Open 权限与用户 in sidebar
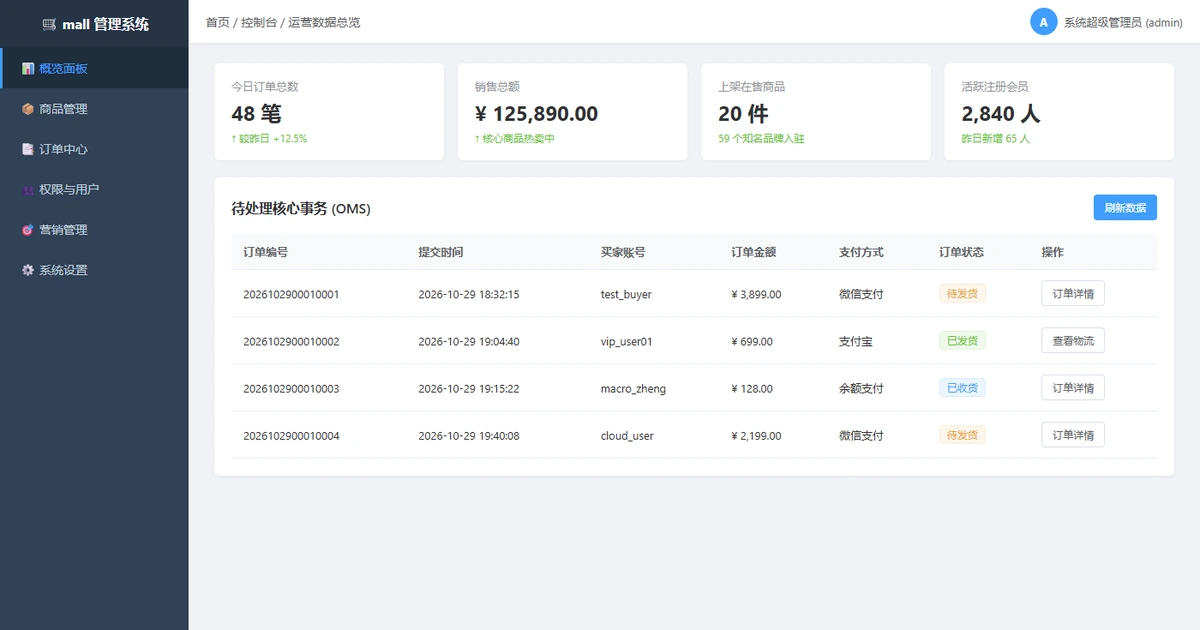 (94, 189)
